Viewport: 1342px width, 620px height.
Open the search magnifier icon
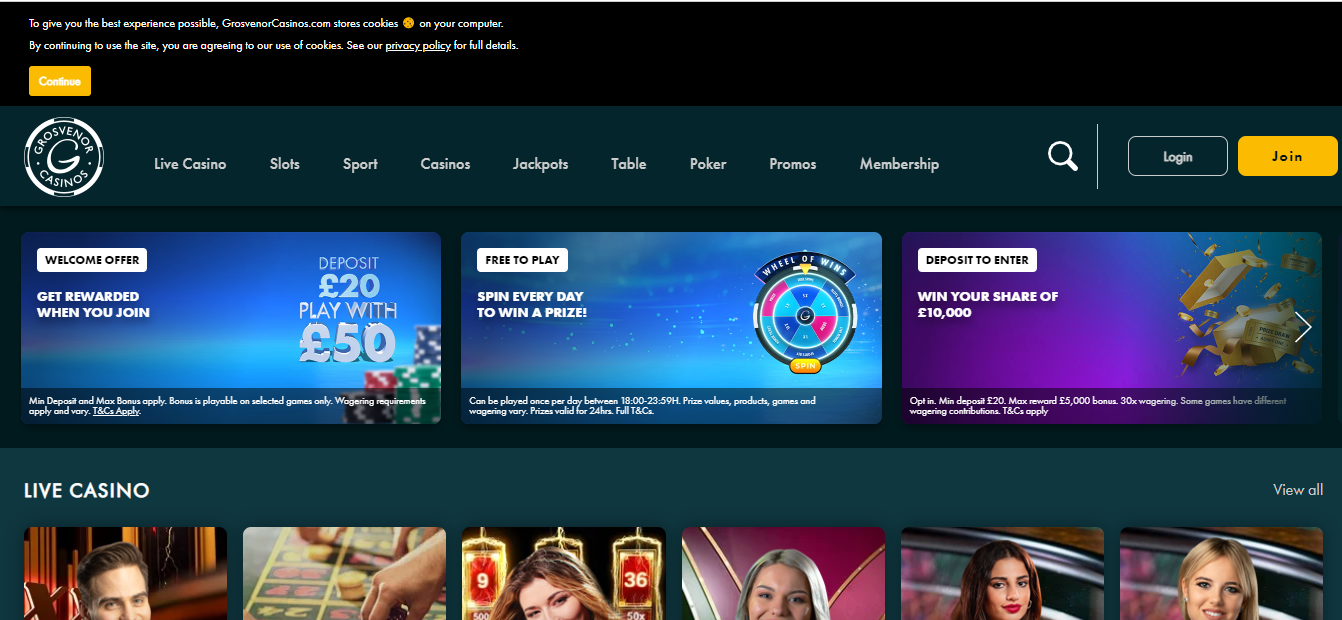(x=1062, y=156)
